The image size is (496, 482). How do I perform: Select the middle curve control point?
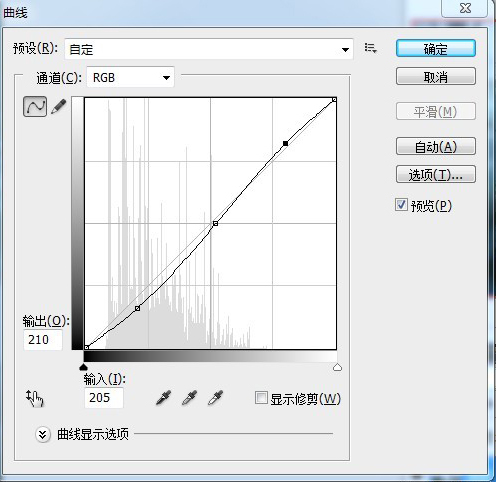coord(215,223)
